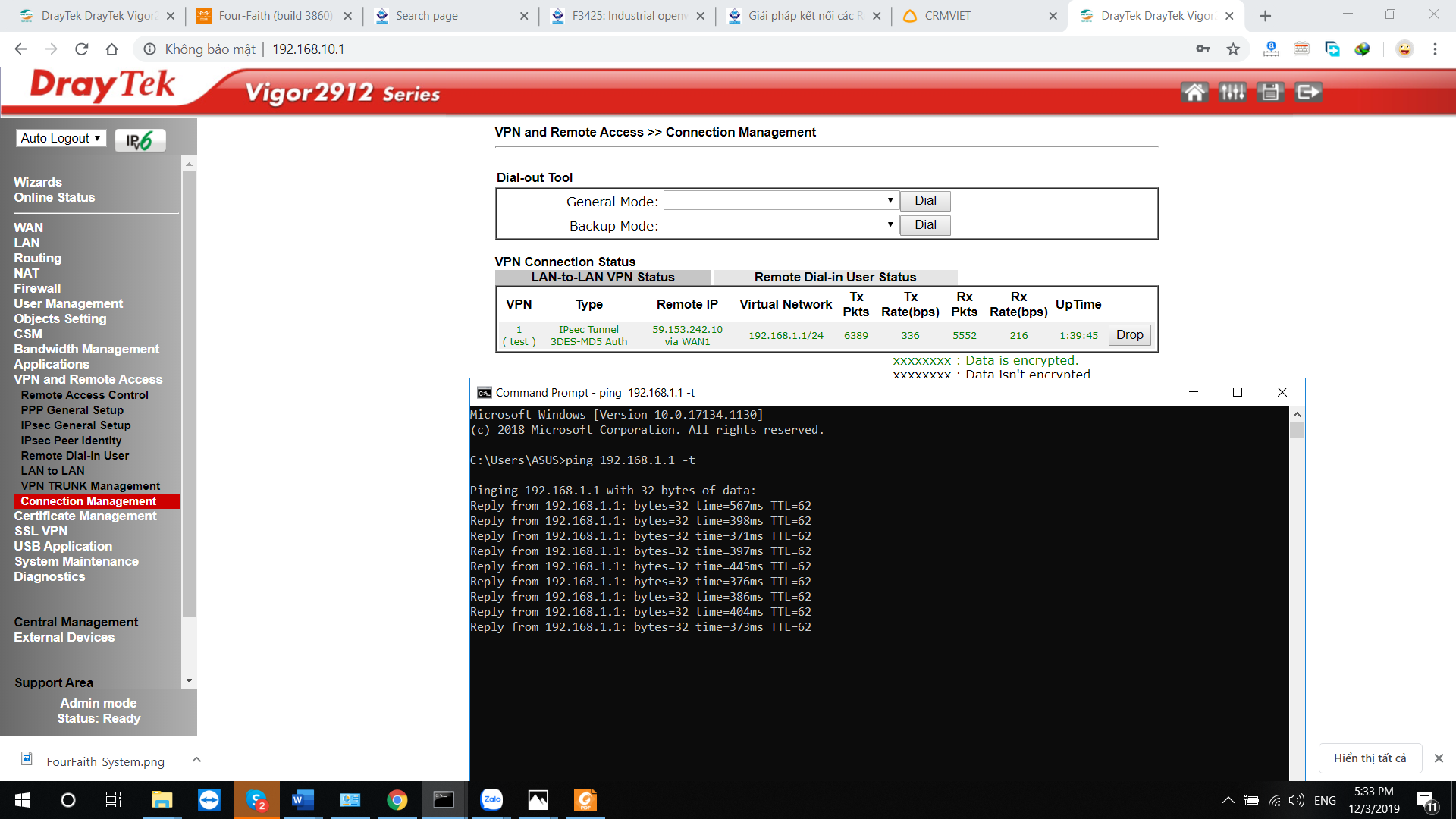Switch to Chrome on the taskbar
The image size is (1456, 819).
tap(397, 800)
